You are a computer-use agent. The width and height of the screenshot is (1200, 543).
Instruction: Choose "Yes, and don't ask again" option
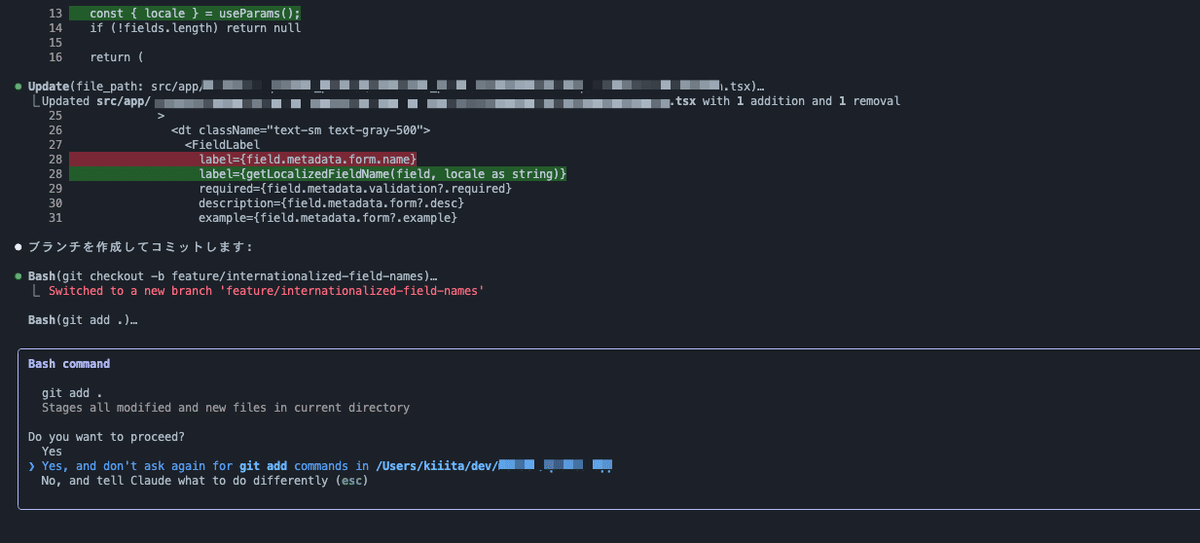(326, 466)
